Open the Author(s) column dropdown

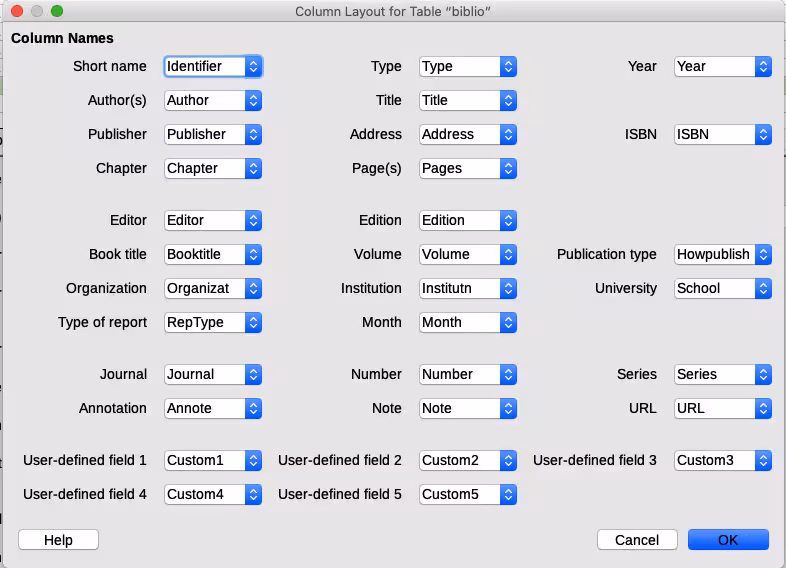[213, 100]
